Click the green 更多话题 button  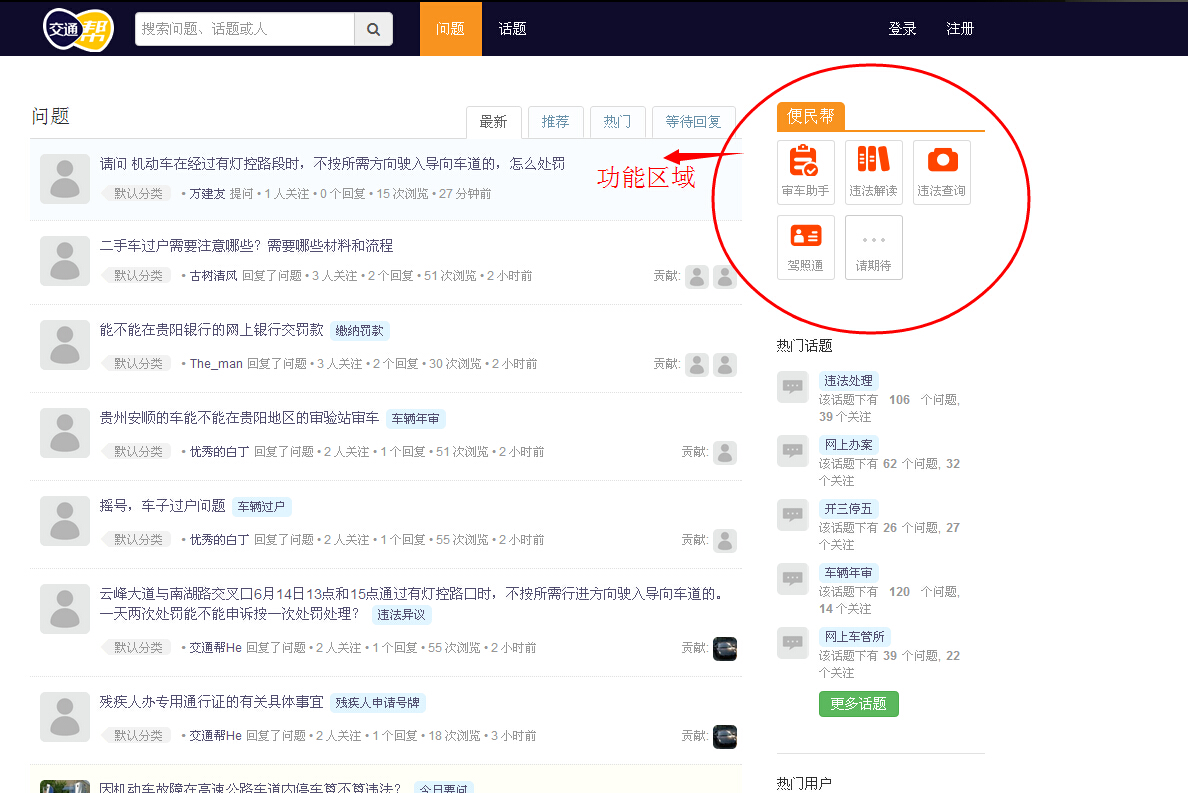858,704
